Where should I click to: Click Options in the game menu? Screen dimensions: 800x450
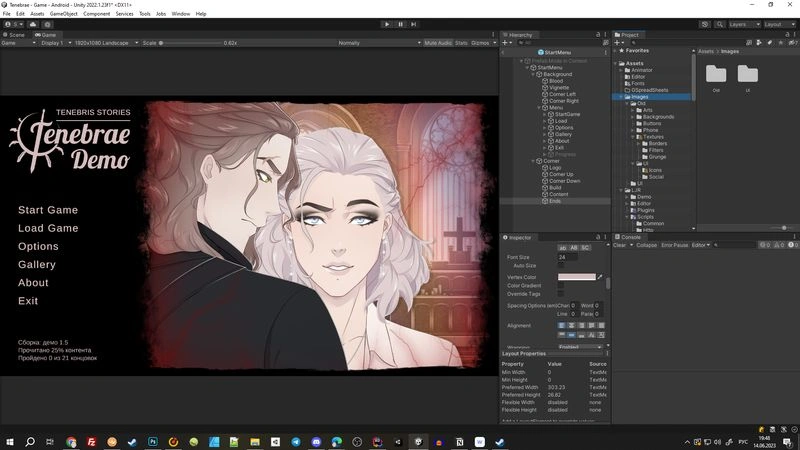click(x=38, y=246)
